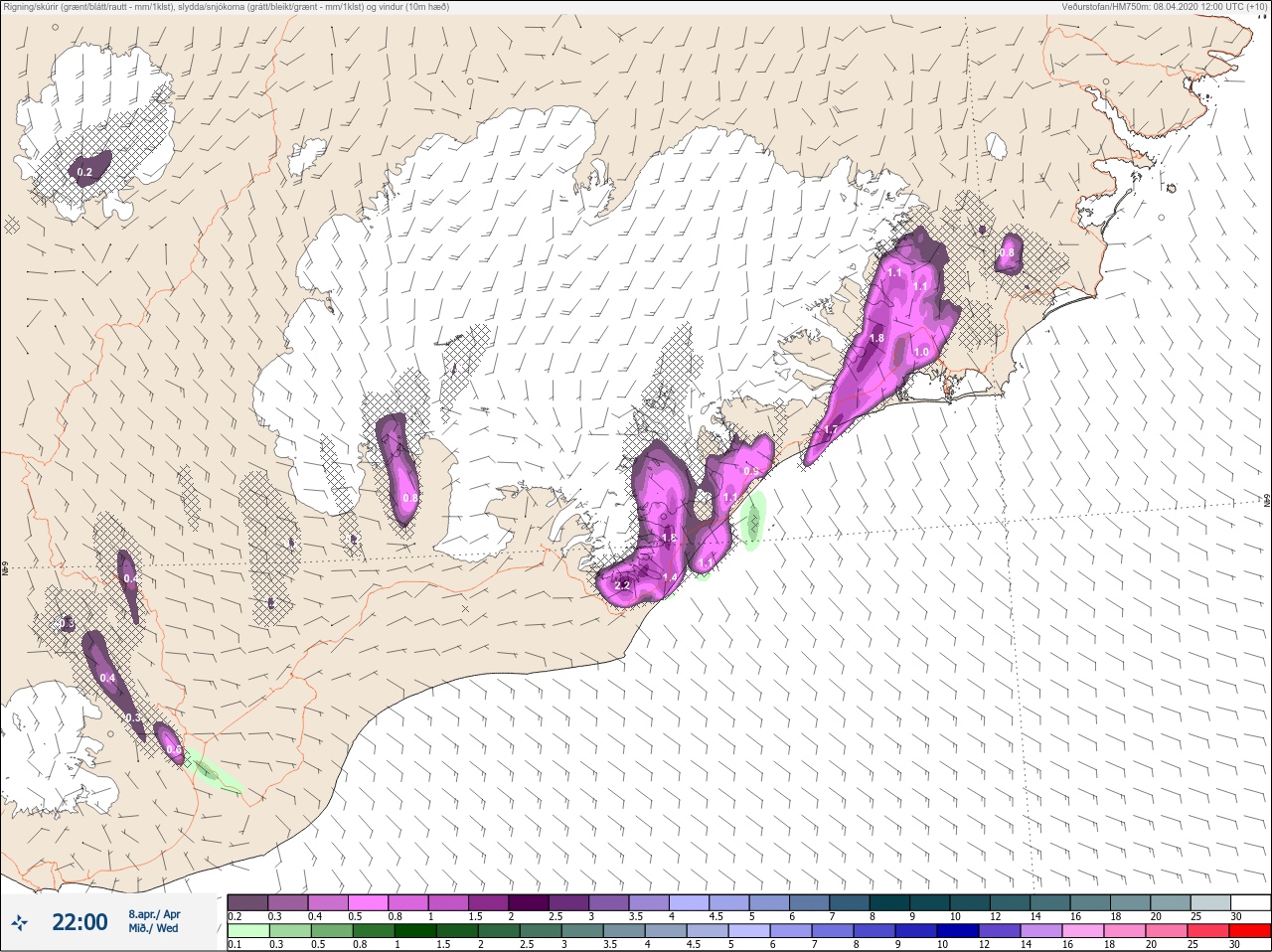Select the lower legend blue swatch at 10
Screen dimensions: 1272x952
click(x=958, y=931)
